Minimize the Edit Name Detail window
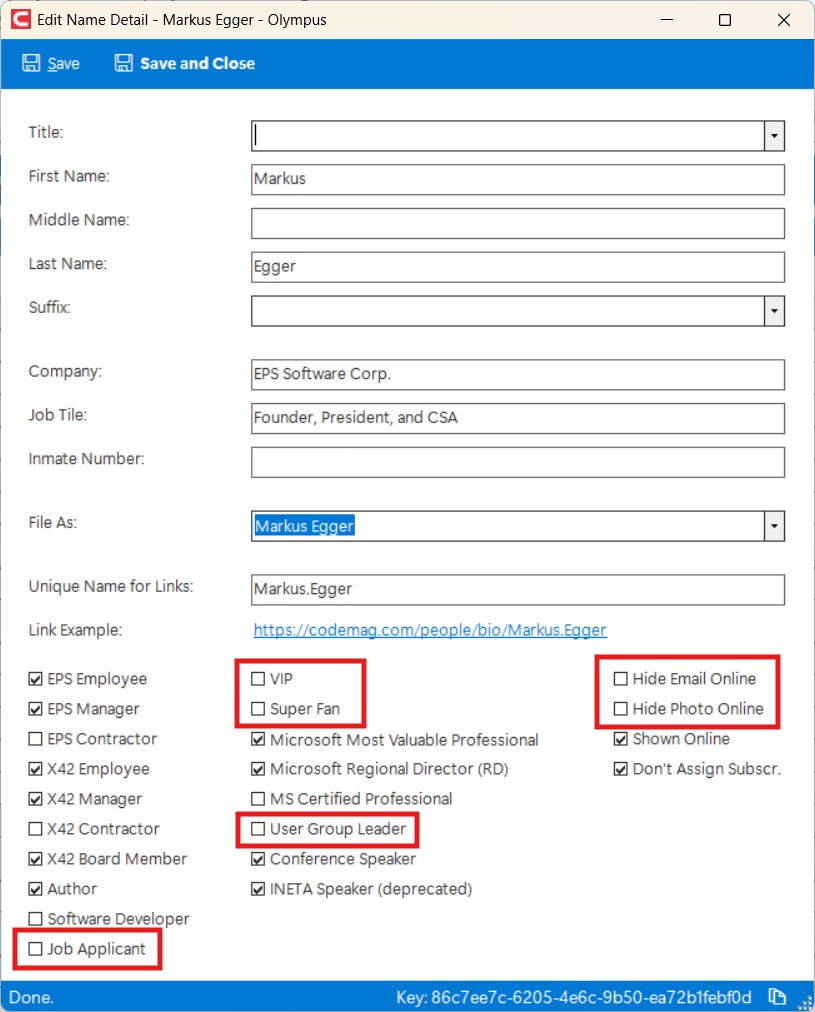Screen dimensions: 815x1012 click(x=667, y=20)
